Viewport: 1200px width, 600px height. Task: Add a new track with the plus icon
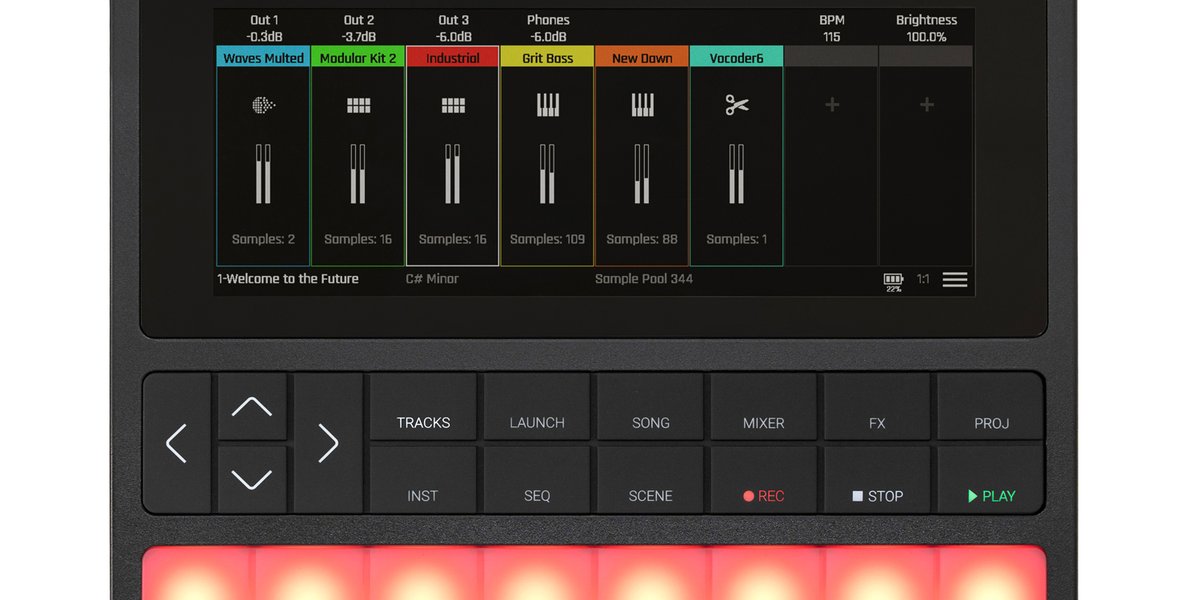(x=831, y=104)
